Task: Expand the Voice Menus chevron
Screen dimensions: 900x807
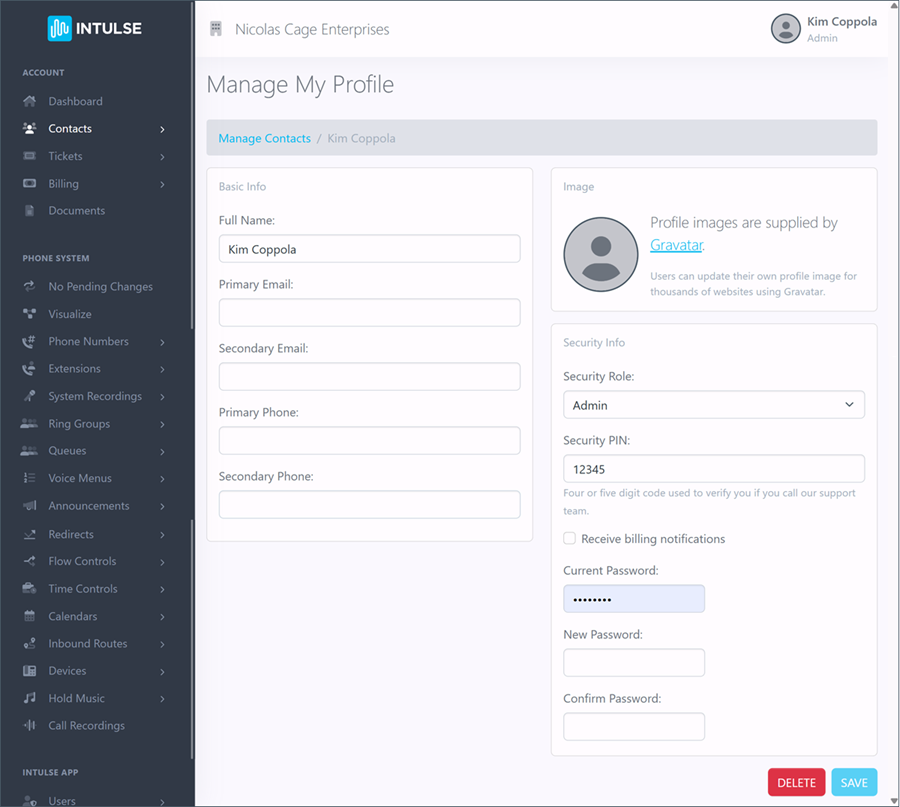Action: [162, 479]
